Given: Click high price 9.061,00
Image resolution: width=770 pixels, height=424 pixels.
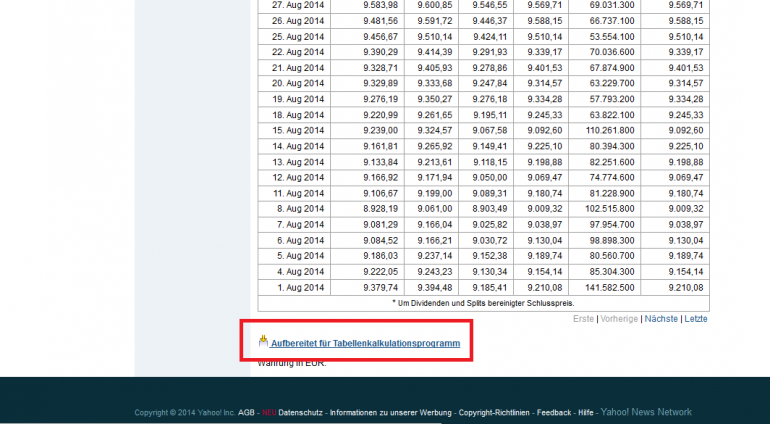Looking at the screenshot, I should click(x=435, y=209).
